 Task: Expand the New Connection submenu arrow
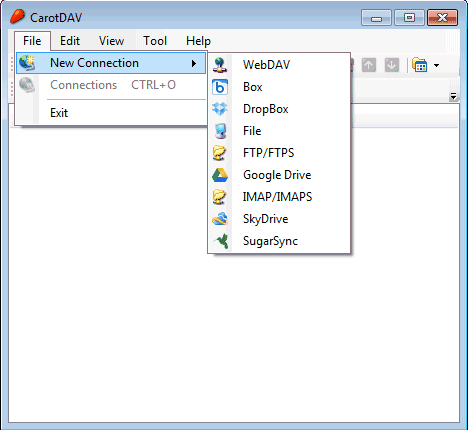(x=194, y=63)
